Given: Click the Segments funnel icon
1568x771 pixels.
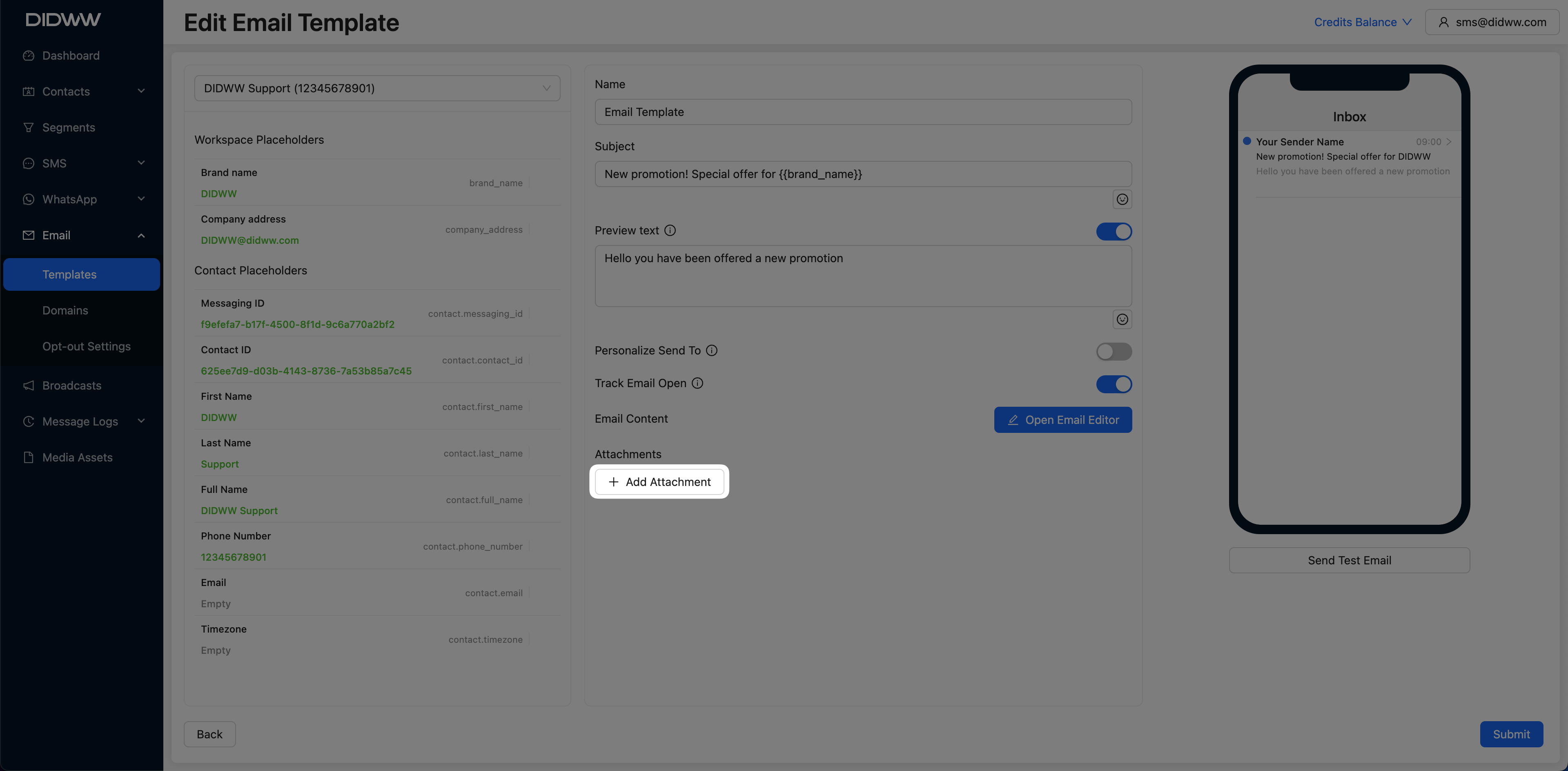Looking at the screenshot, I should (x=28, y=128).
